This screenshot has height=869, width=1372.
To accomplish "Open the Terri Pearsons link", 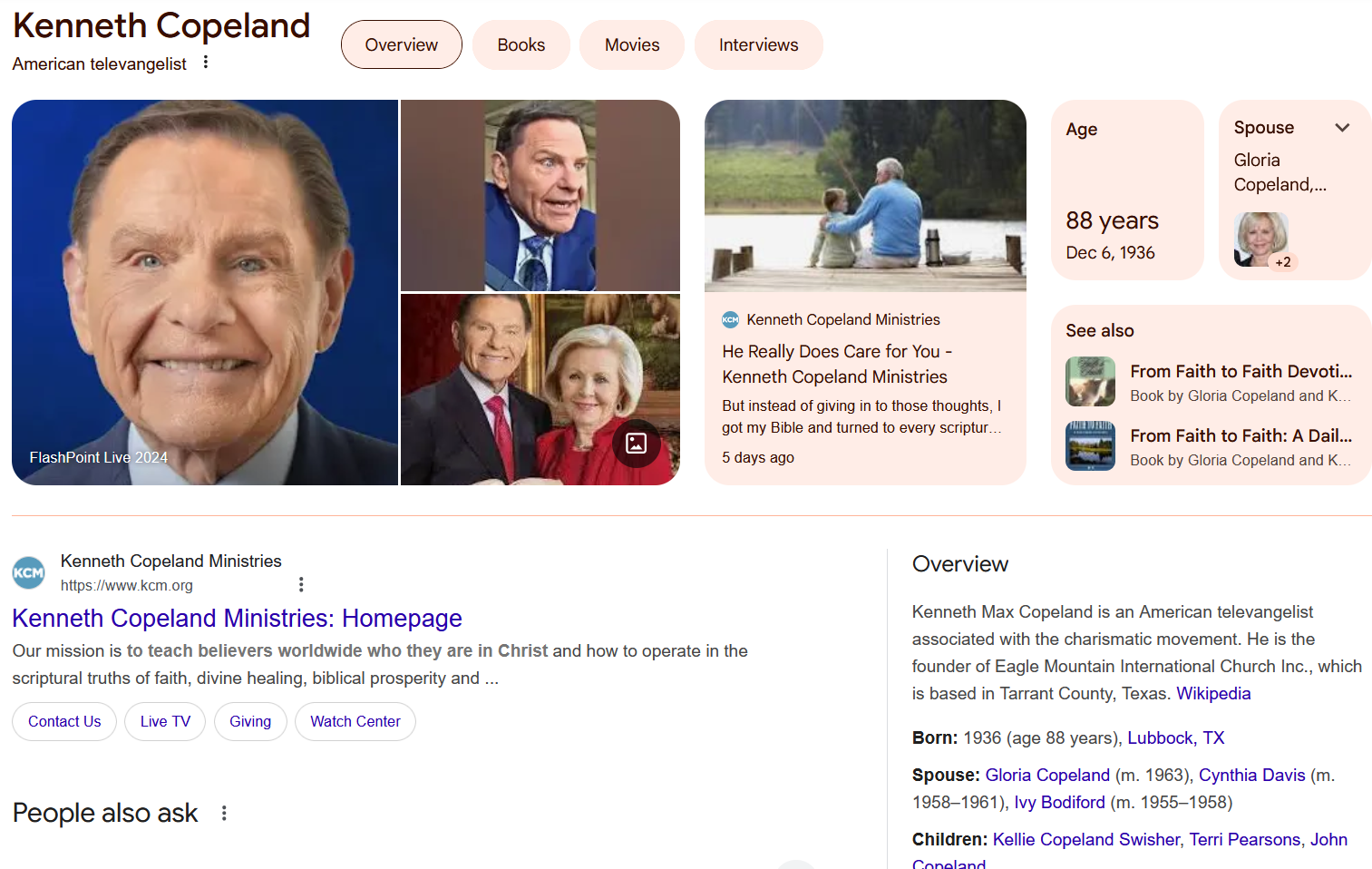I will coord(1245,839).
